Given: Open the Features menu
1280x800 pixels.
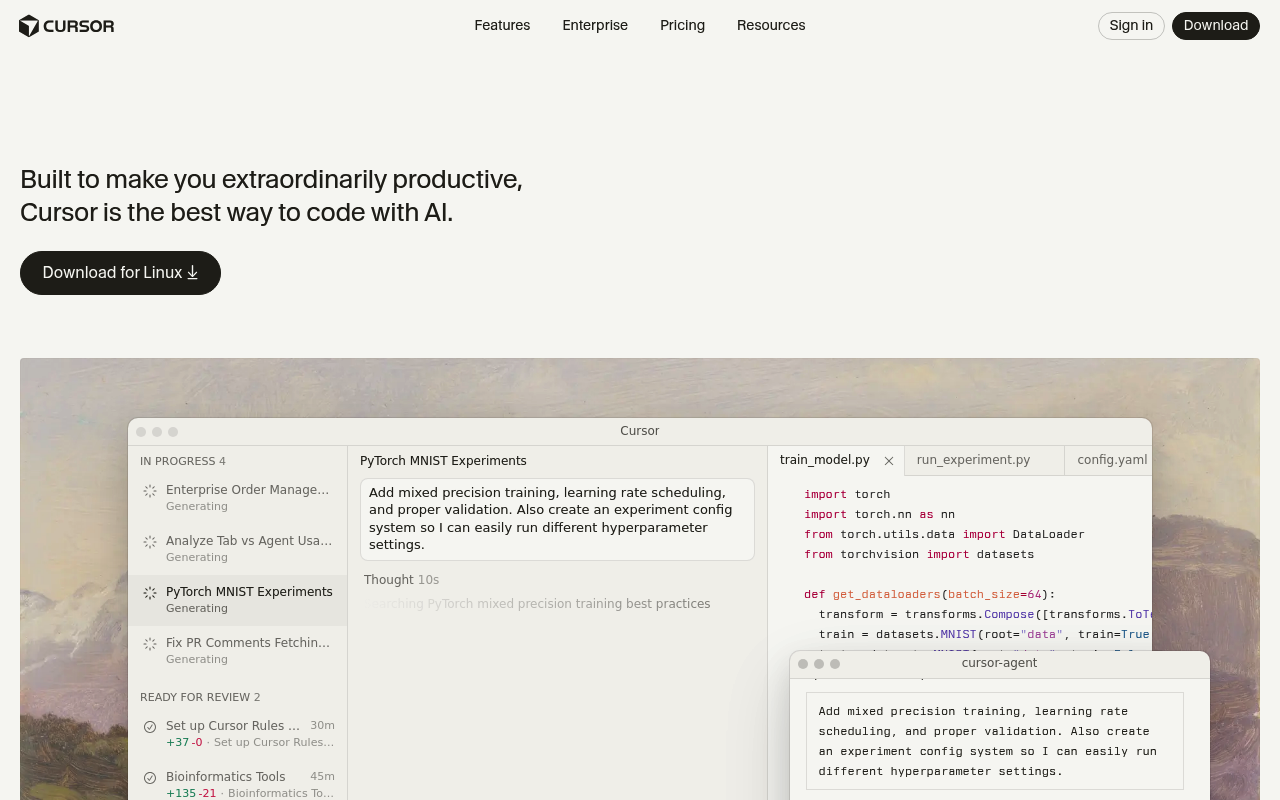Looking at the screenshot, I should click(502, 26).
